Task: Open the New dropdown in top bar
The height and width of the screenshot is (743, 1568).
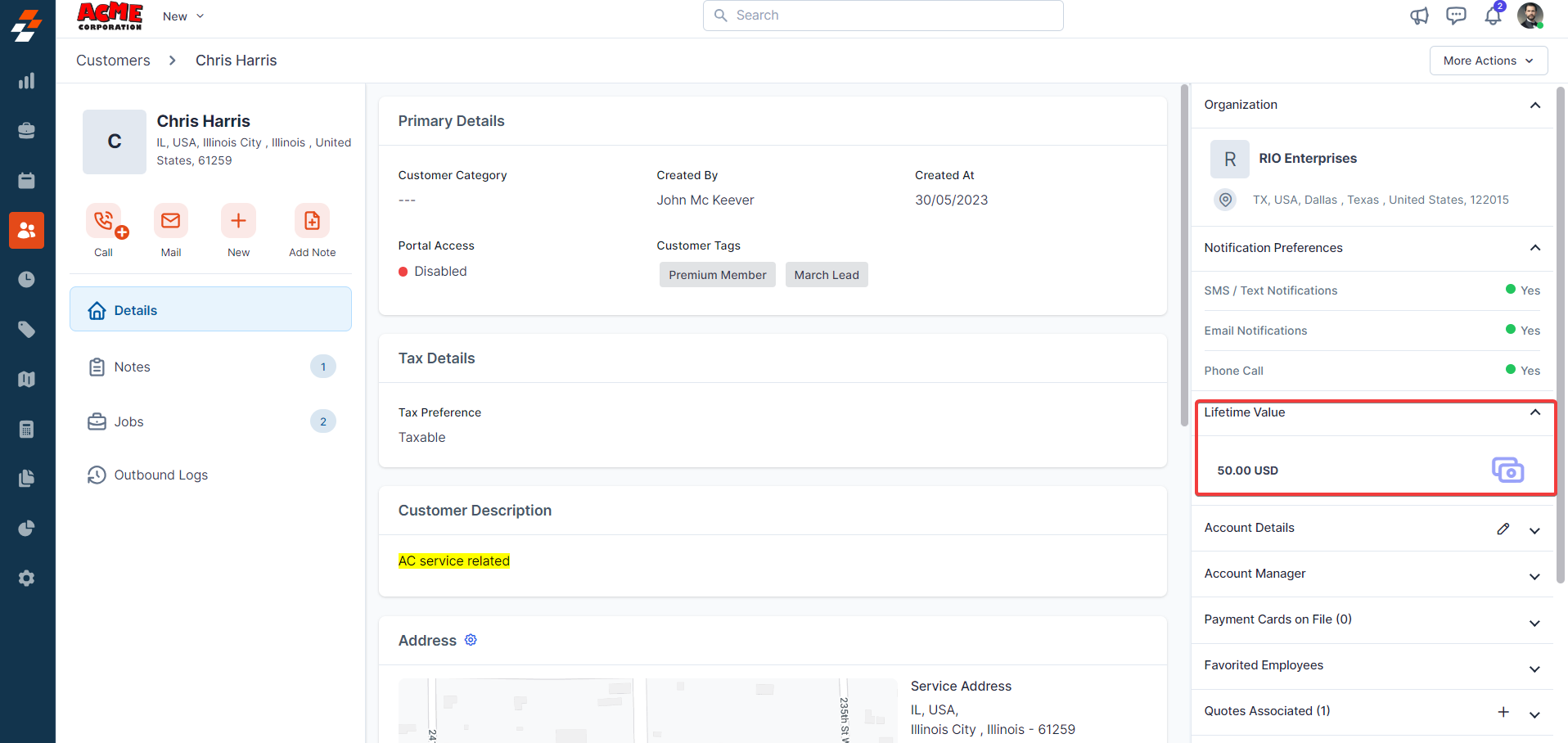Action: (x=182, y=16)
